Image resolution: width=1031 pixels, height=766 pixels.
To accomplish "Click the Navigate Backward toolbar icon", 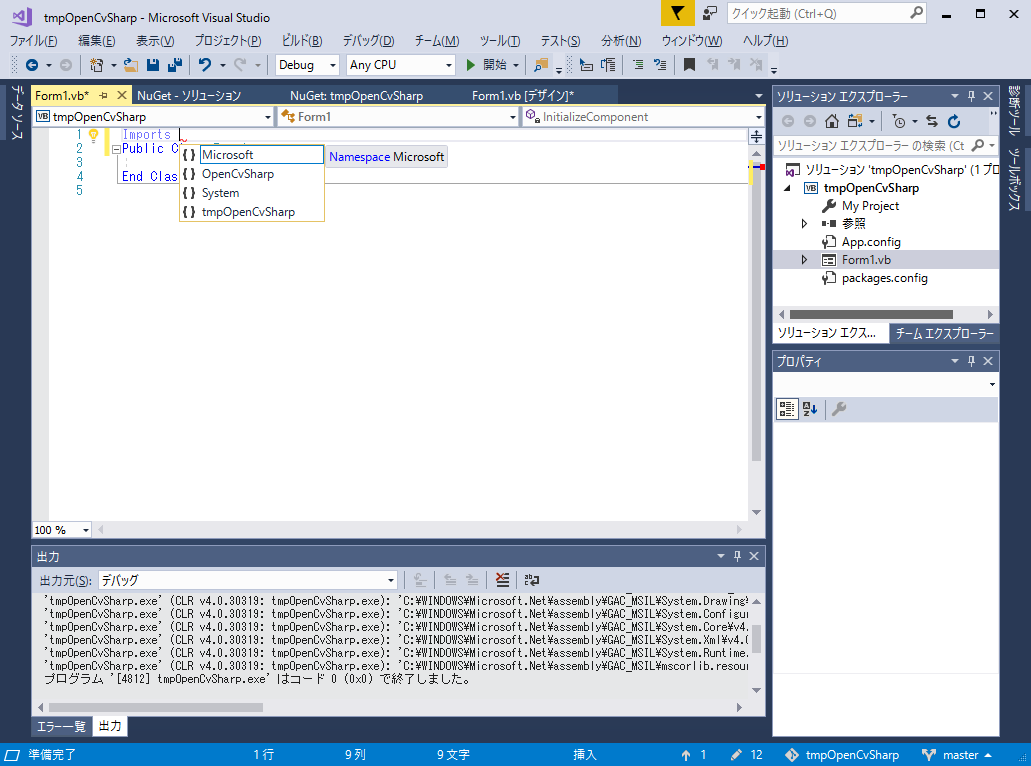I will click(x=31, y=64).
